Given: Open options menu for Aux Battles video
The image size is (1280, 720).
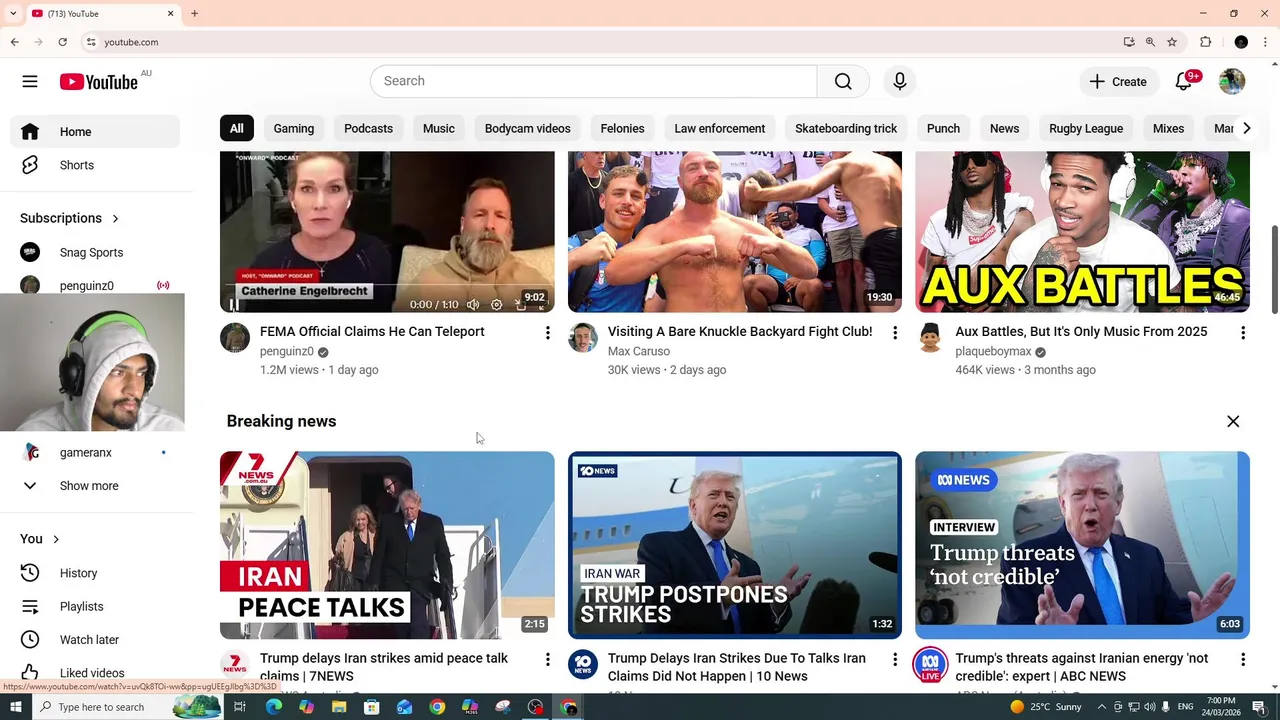Looking at the screenshot, I should (1243, 333).
